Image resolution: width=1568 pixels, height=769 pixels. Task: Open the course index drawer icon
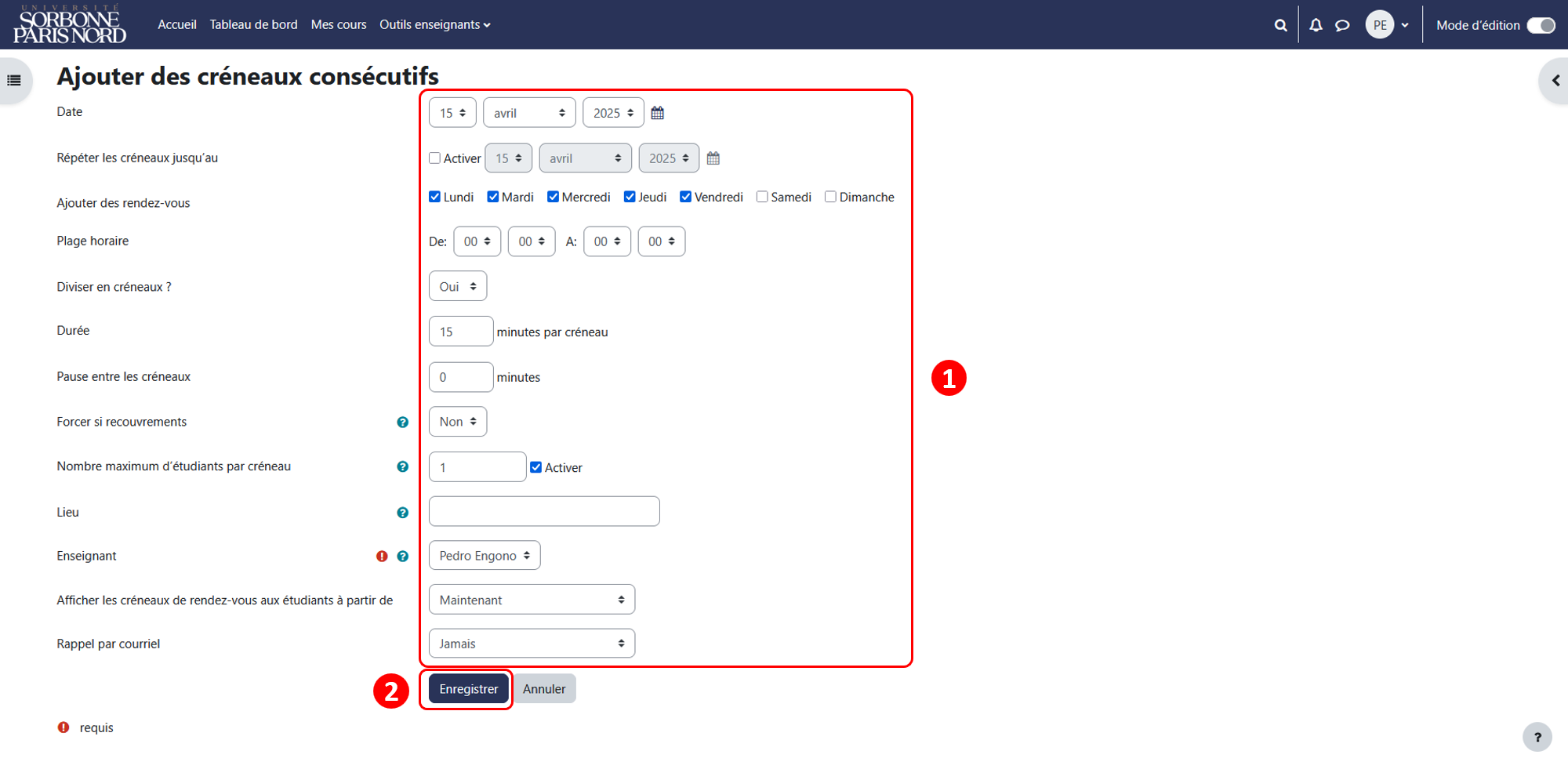tap(14, 80)
